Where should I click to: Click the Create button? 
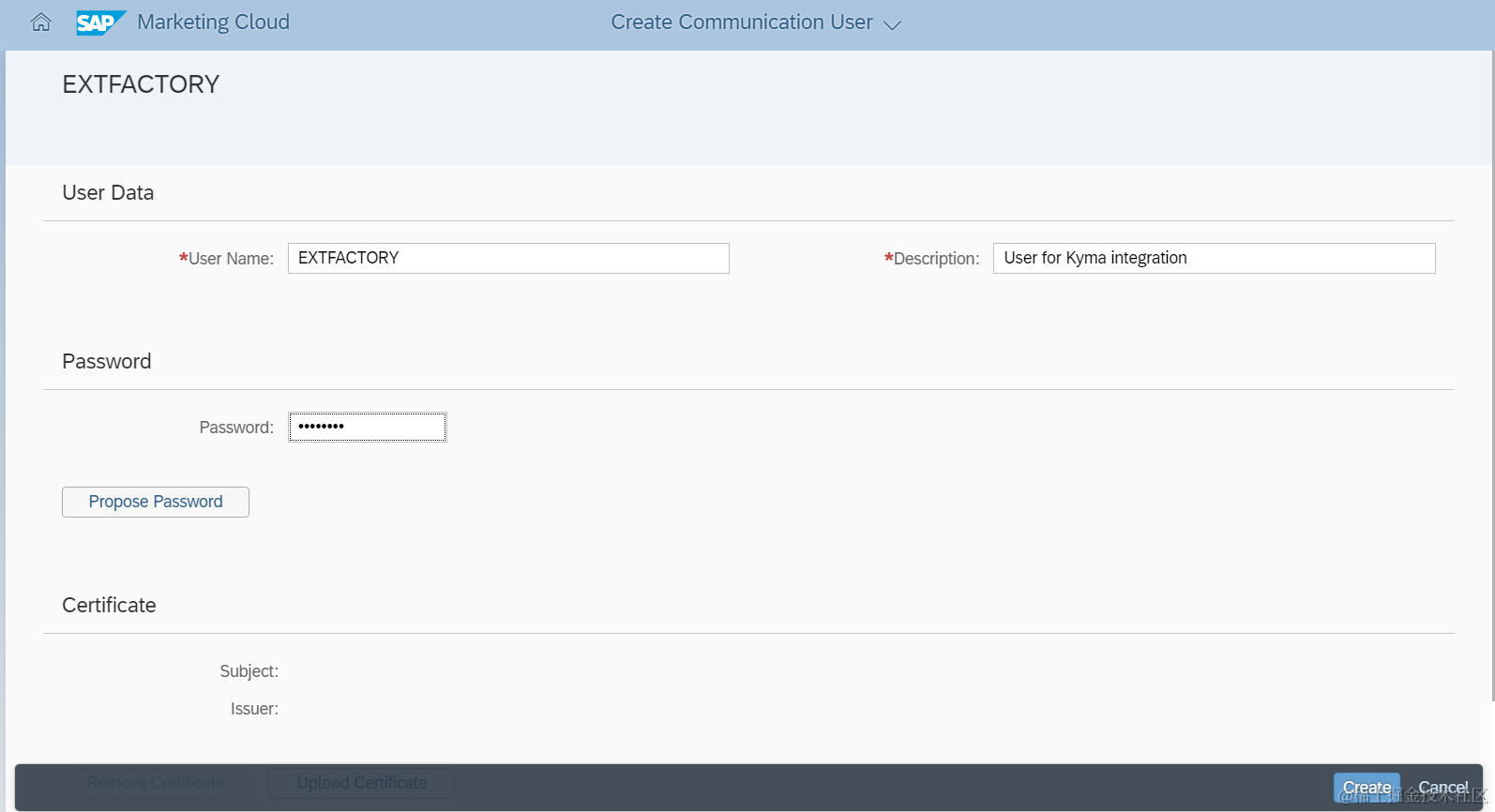pyautogui.click(x=1367, y=788)
